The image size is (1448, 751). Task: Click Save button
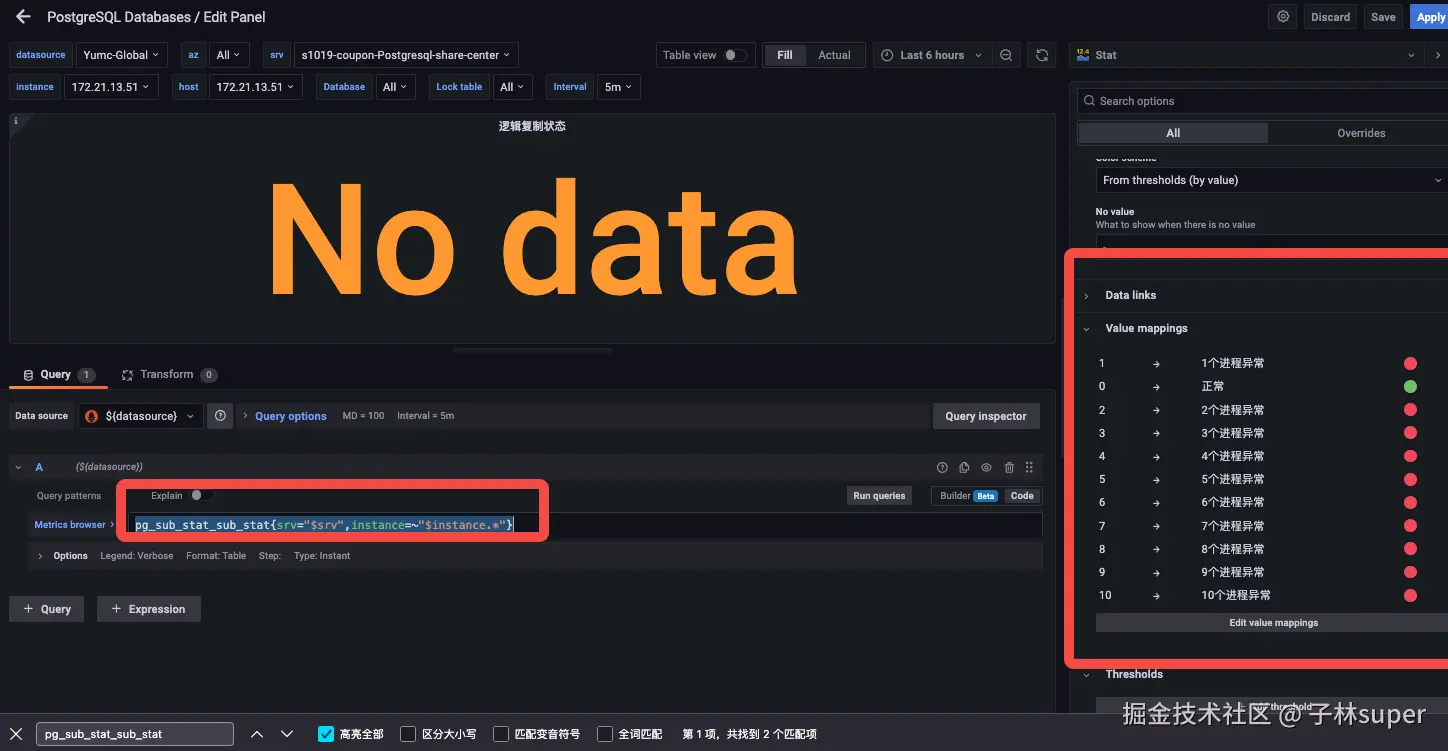pyautogui.click(x=1383, y=17)
